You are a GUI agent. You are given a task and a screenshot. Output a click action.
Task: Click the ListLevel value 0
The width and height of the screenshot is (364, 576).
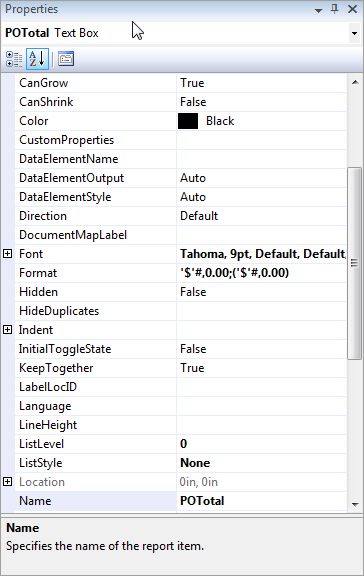tap(184, 444)
